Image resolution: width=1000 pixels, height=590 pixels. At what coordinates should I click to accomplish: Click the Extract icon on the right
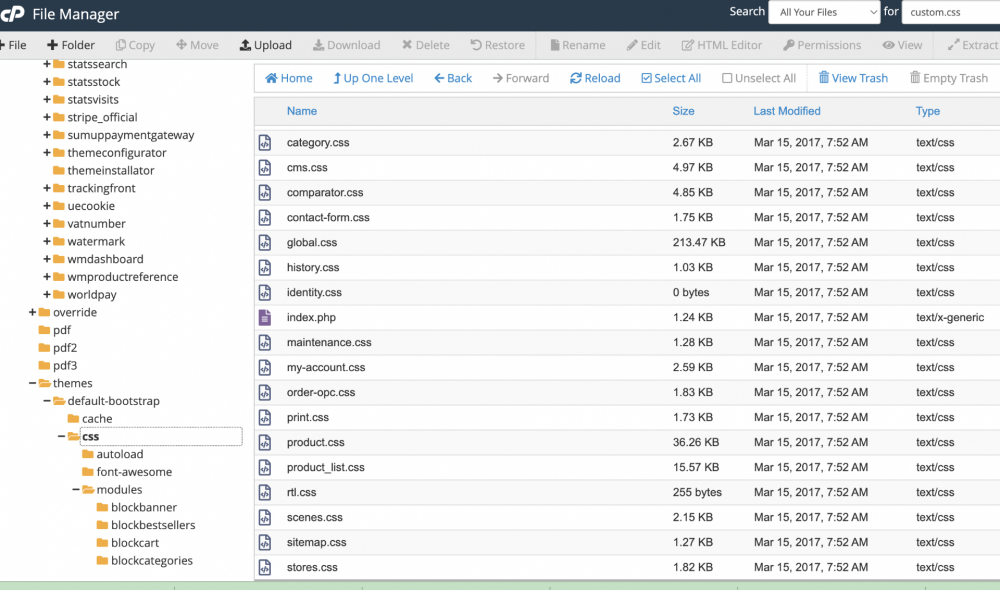coord(978,44)
